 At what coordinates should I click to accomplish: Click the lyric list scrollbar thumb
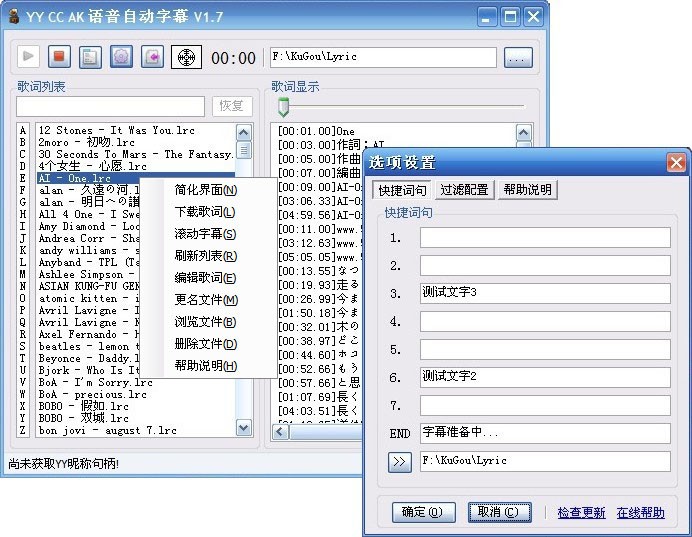click(244, 150)
